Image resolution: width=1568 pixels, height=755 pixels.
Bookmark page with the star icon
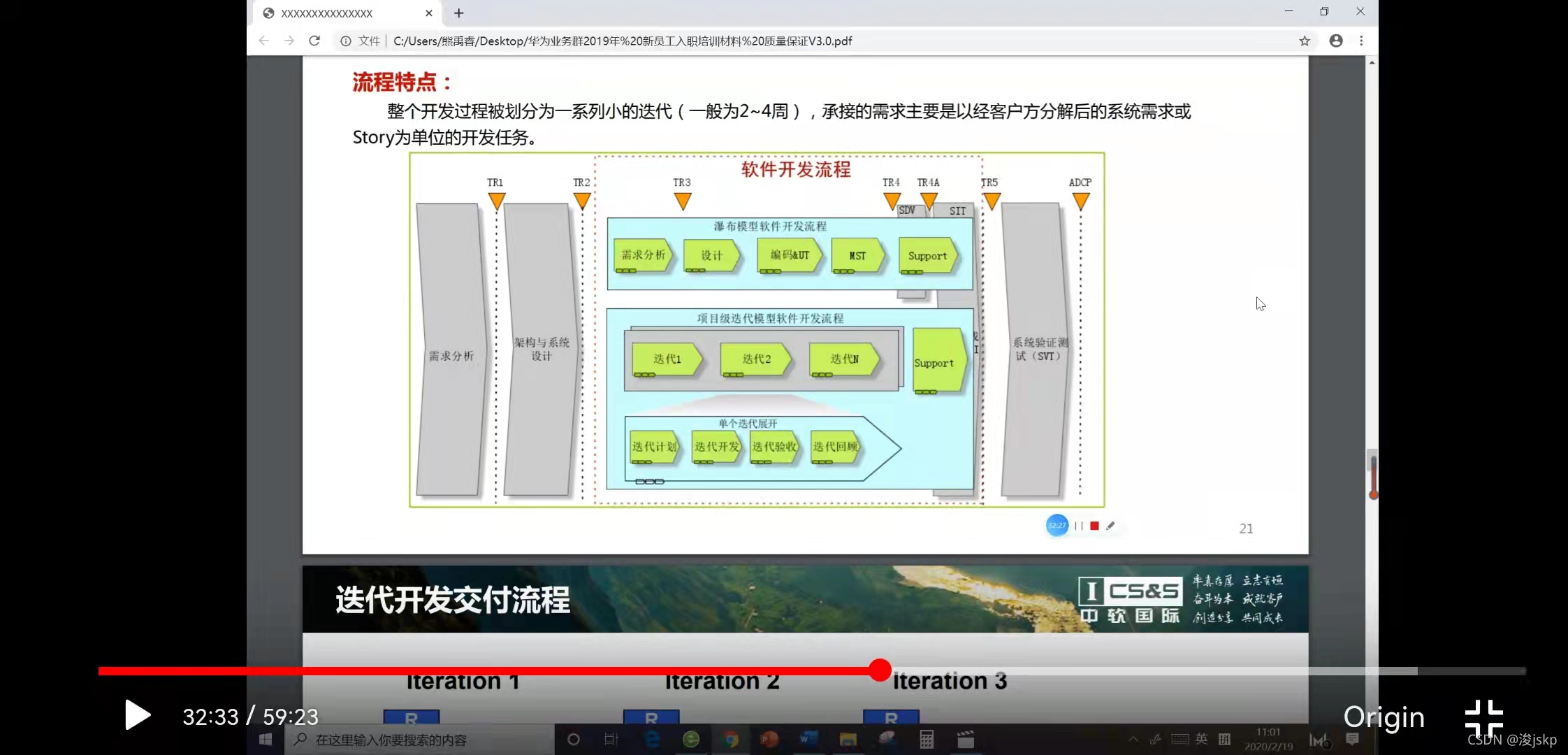point(1304,41)
